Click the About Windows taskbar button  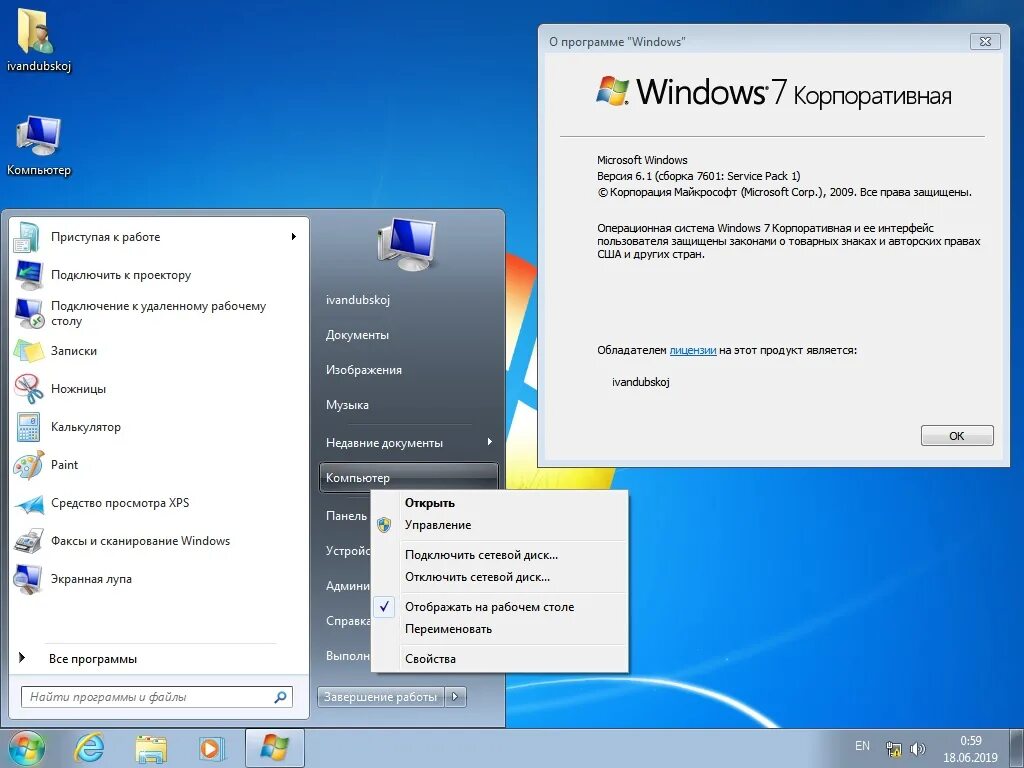[x=274, y=748]
